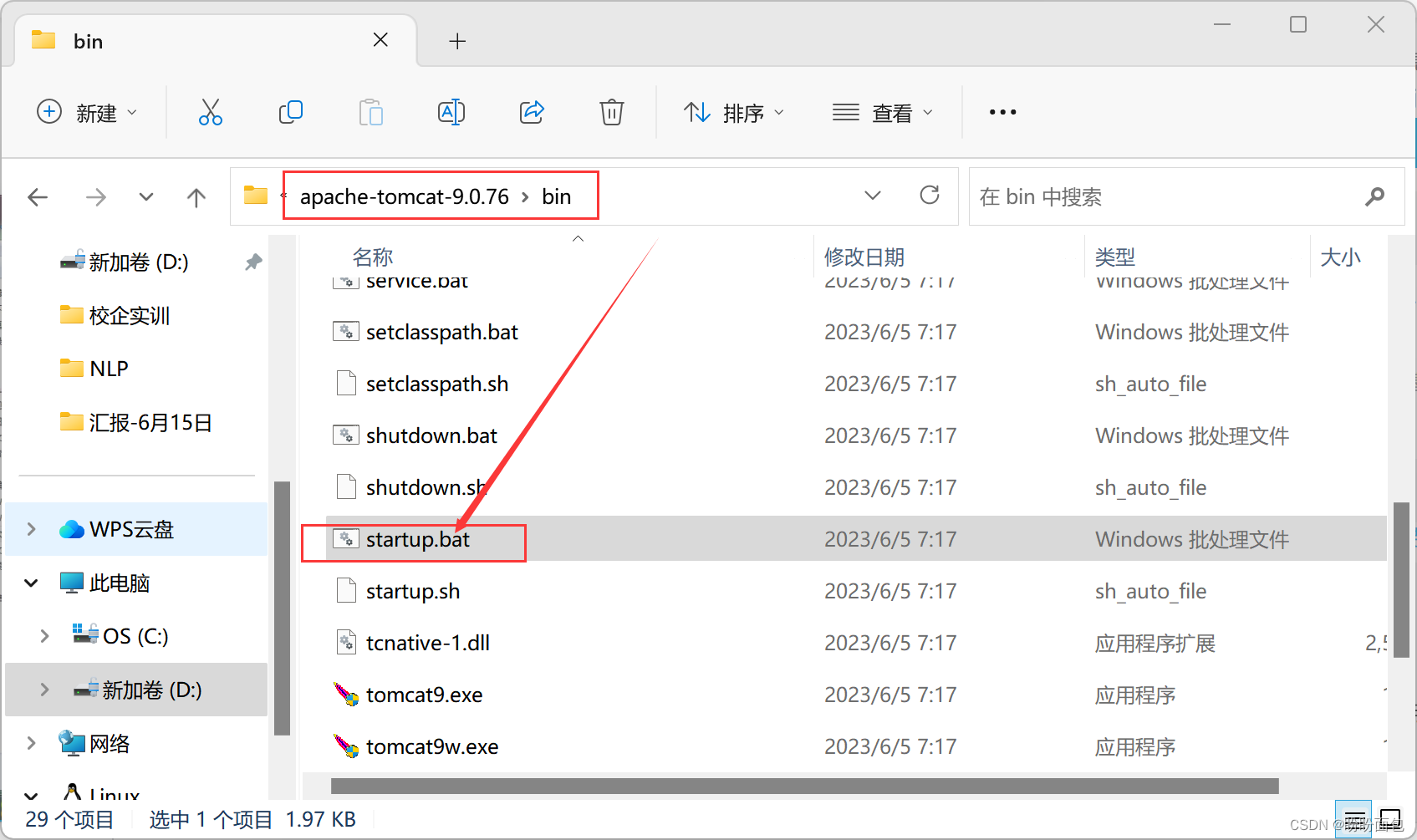Click the startup.bat batch file icon
The image size is (1417, 840).
(346, 539)
